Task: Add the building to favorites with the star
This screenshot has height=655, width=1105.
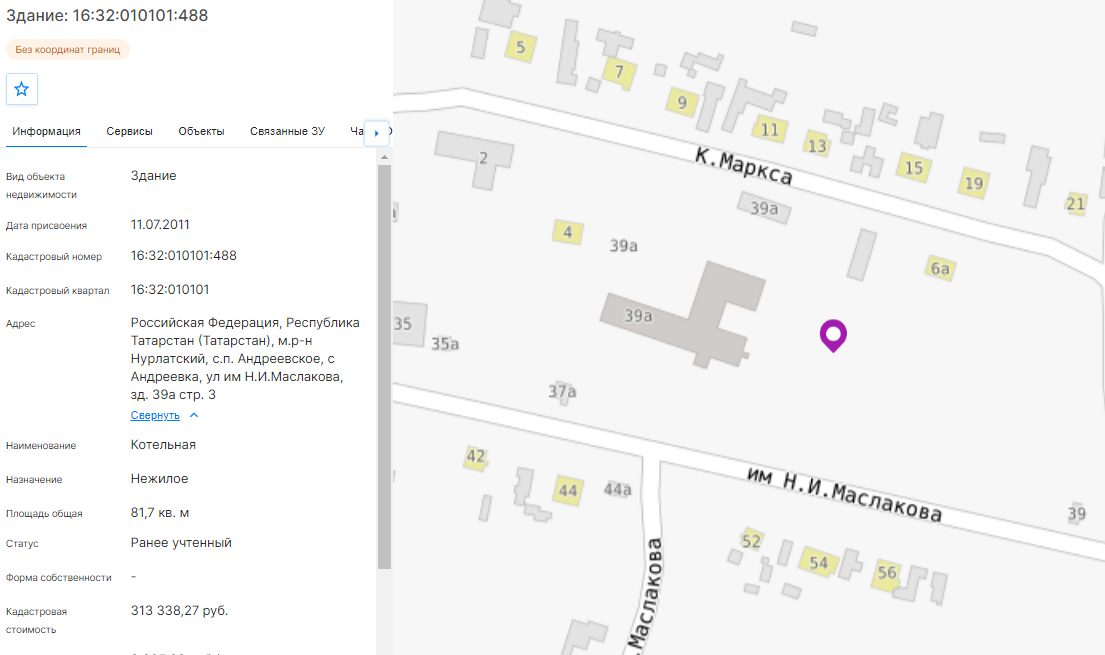Action: click(22, 90)
